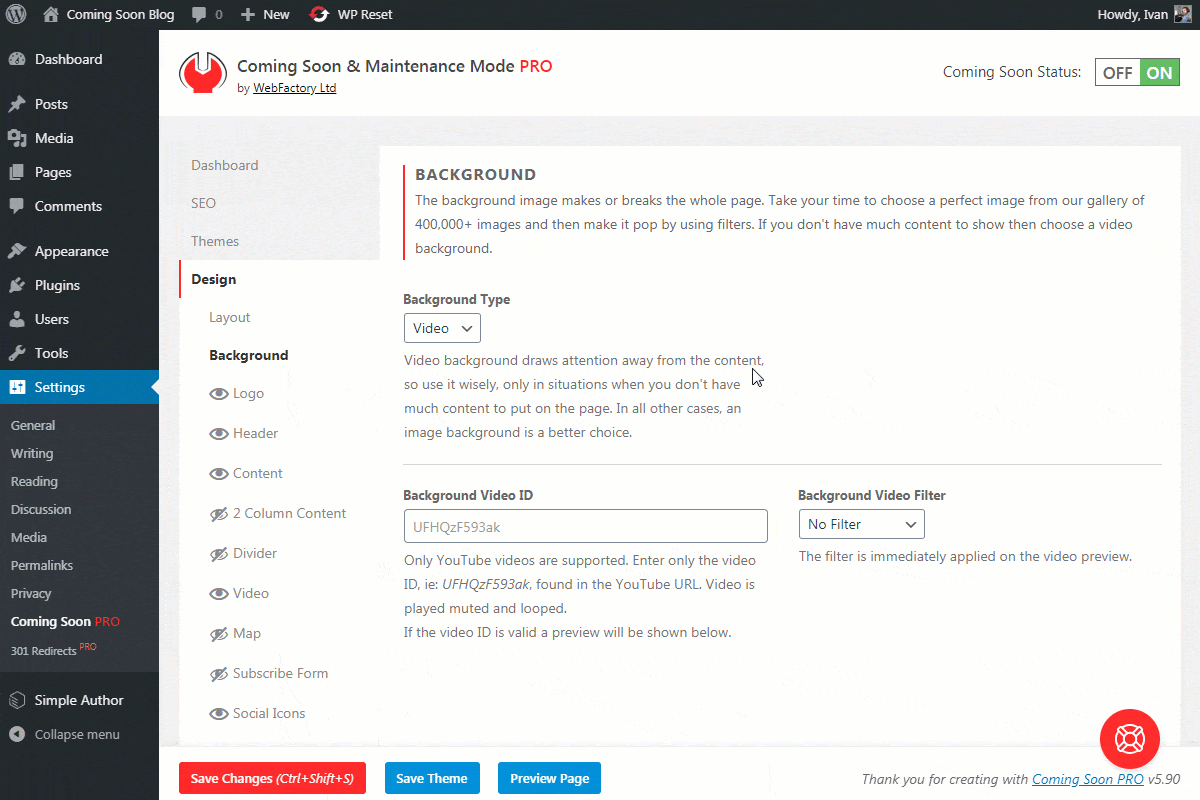1200x800 pixels.
Task: Open Writing settings submenu item
Action: 32,453
